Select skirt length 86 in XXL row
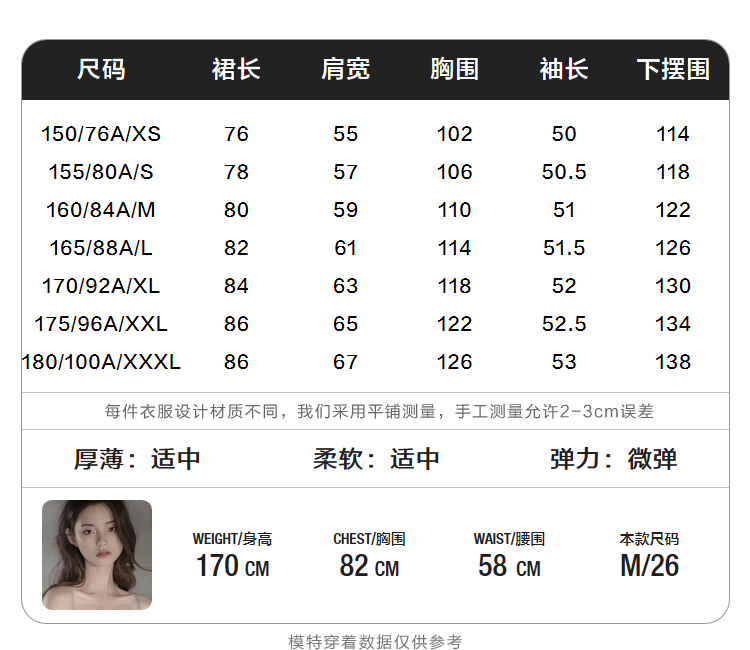The height and width of the screenshot is (650, 750). click(x=236, y=324)
